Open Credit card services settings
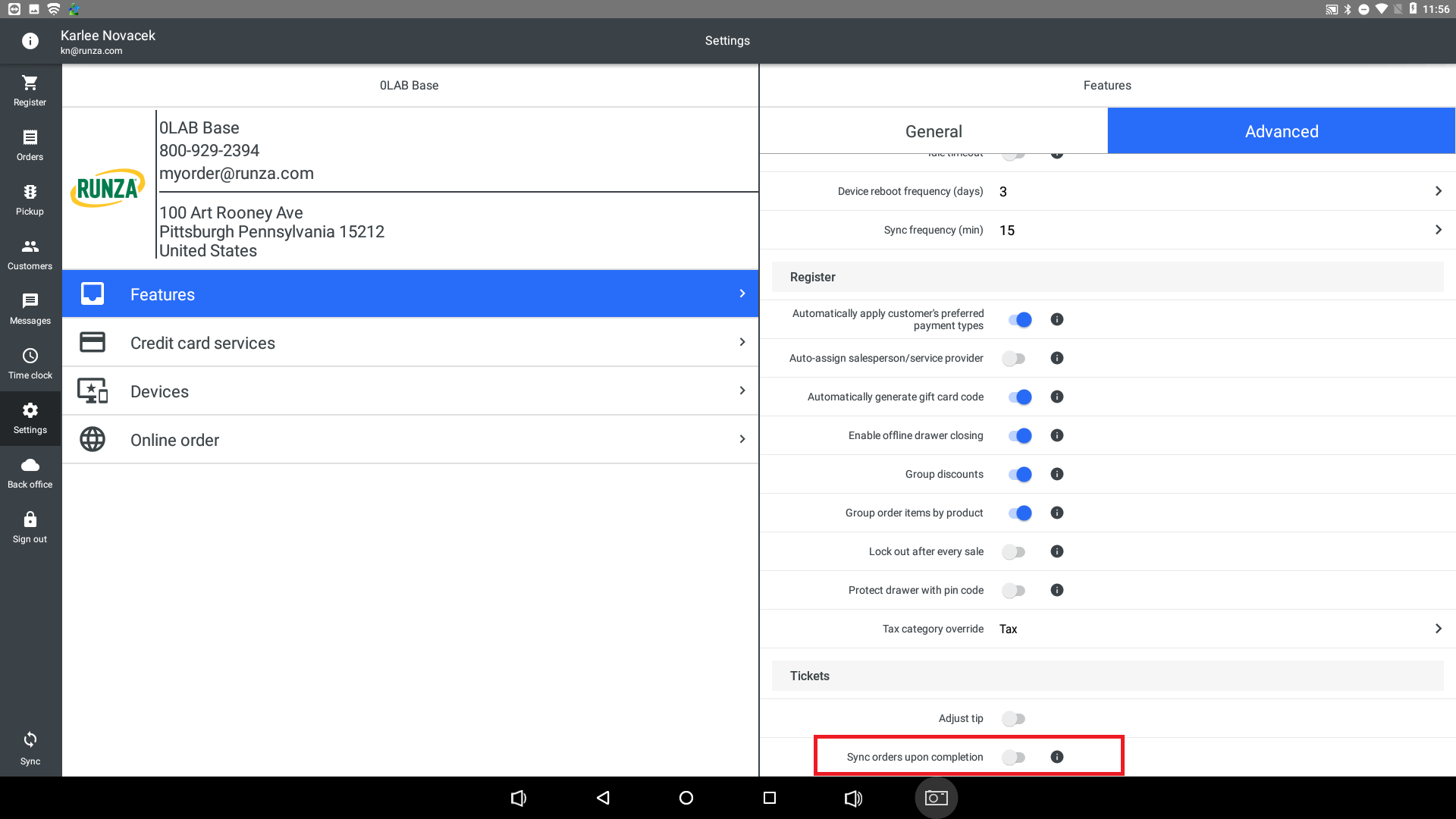This screenshot has width=1456, height=819. tap(409, 343)
